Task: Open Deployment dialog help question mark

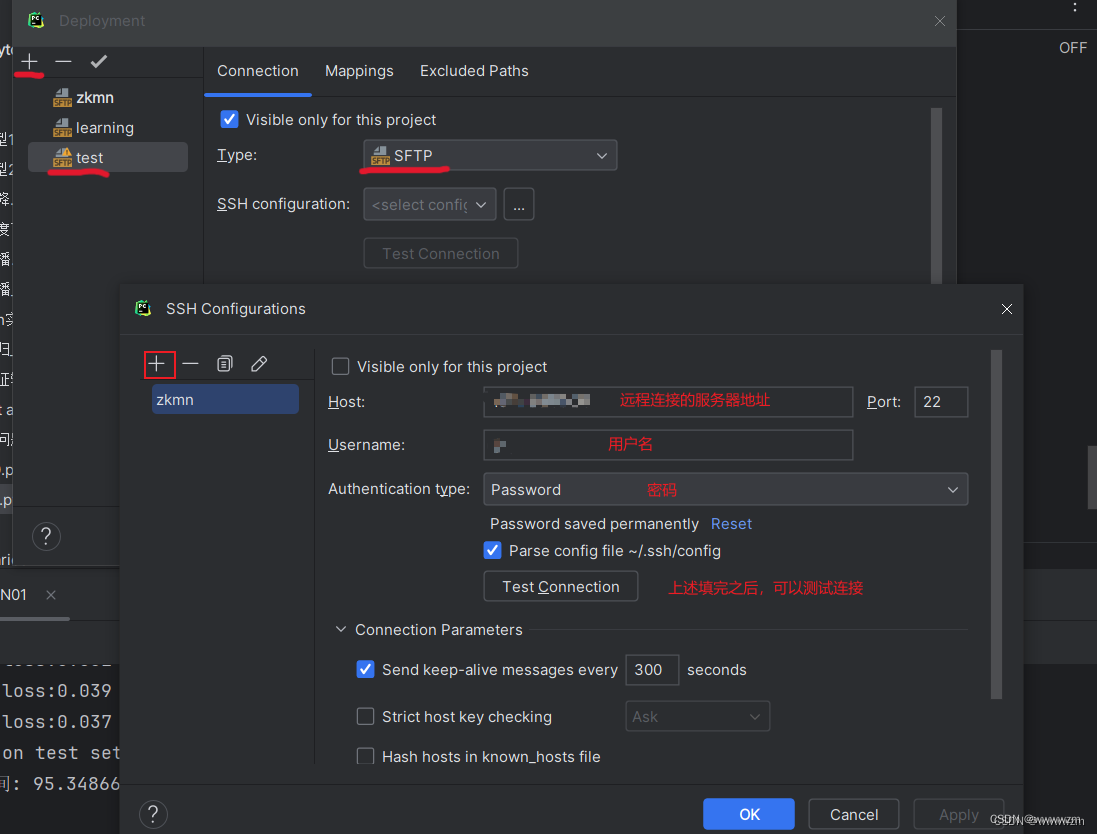Action: [x=46, y=537]
